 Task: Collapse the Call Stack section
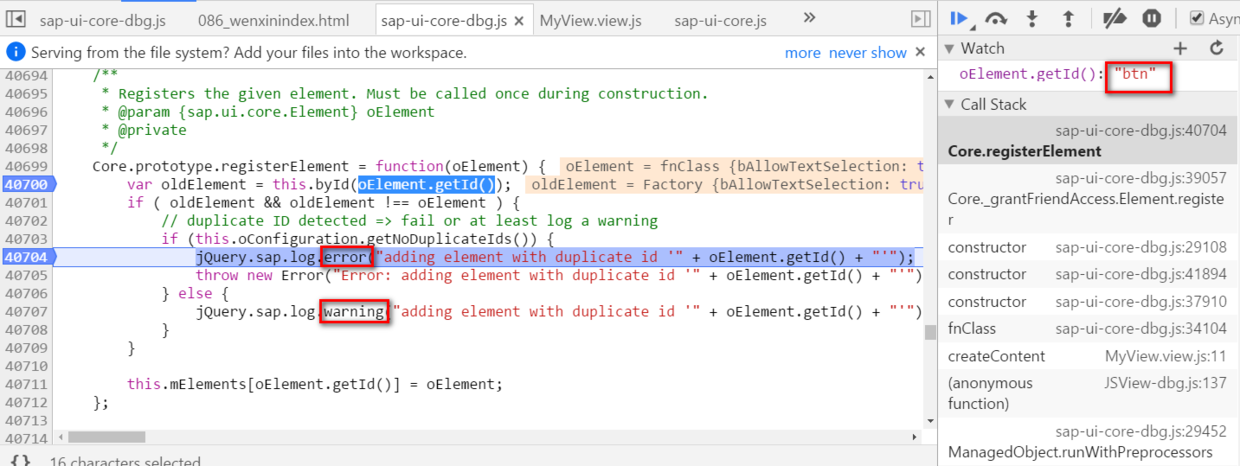click(x=950, y=104)
